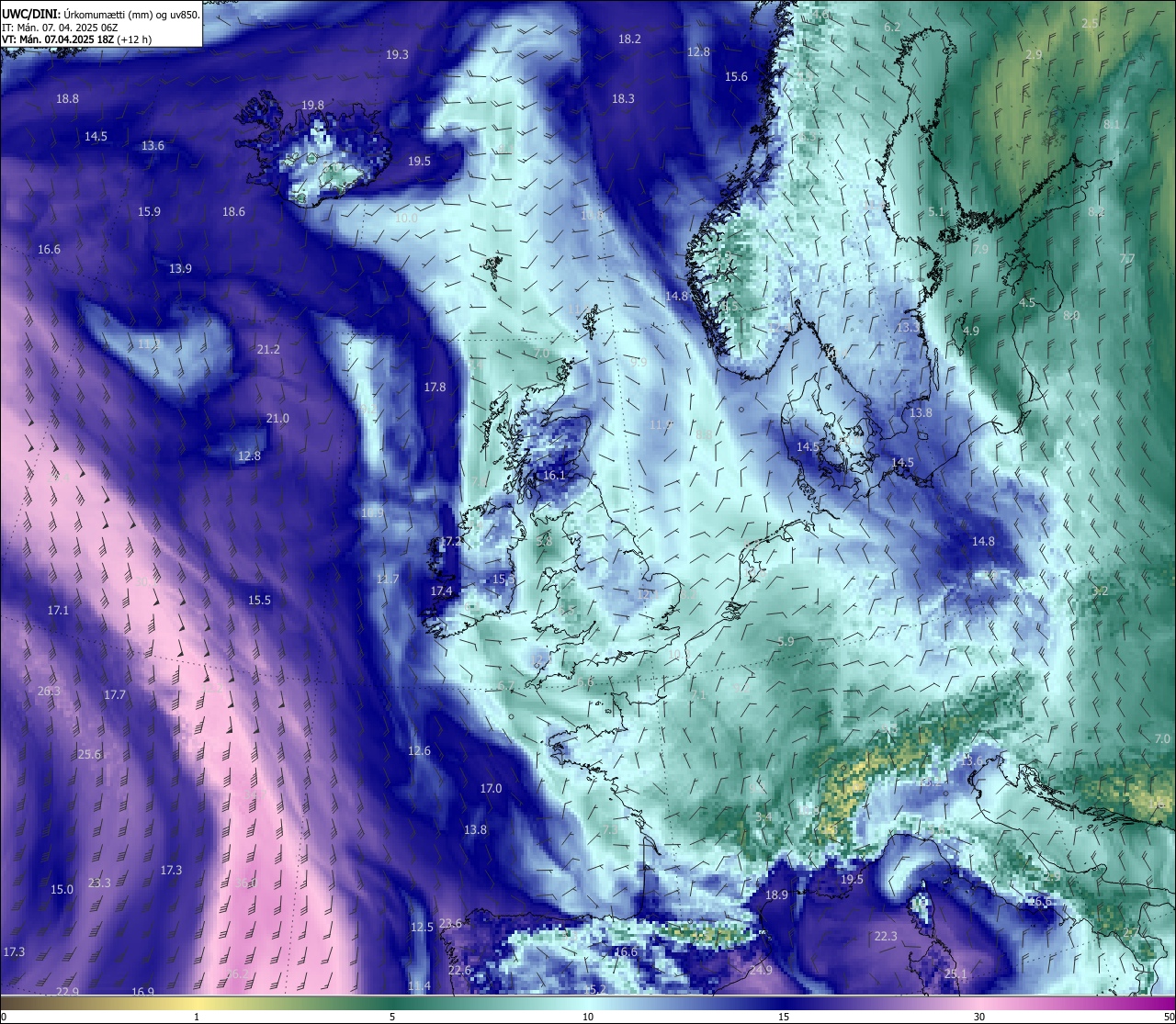Click the 30 label on the color scale
The height and width of the screenshot is (1024, 1176).
point(979,1017)
